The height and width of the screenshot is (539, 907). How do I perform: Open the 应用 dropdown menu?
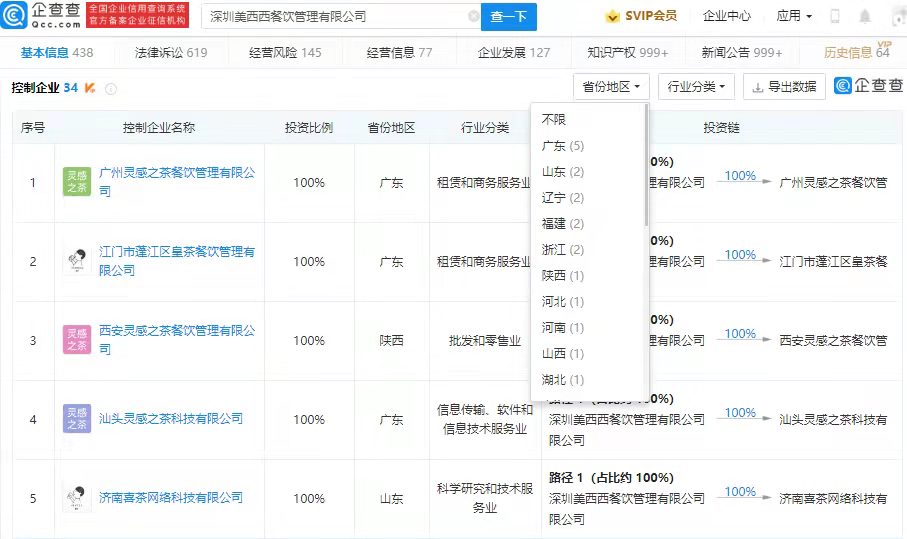[x=794, y=16]
